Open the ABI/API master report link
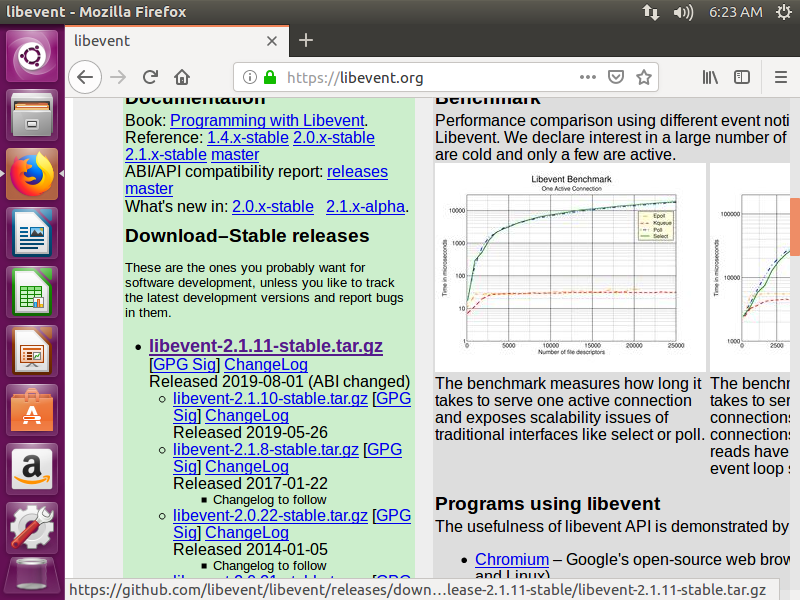The image size is (800, 600). point(149,189)
